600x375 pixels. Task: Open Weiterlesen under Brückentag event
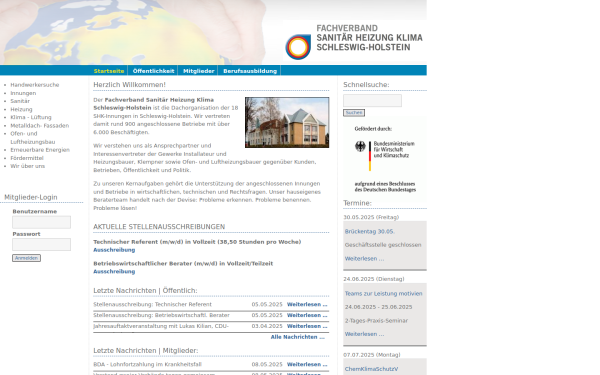(x=364, y=259)
